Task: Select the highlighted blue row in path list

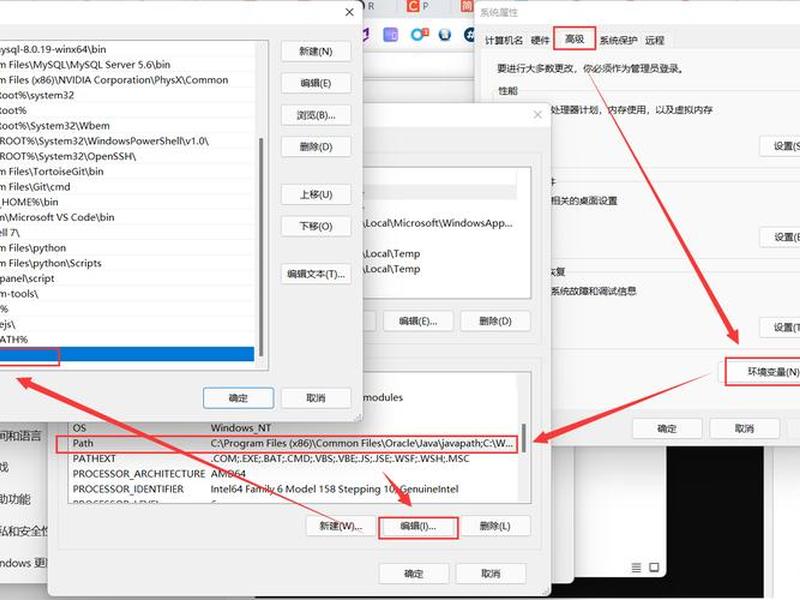Action: 127,355
